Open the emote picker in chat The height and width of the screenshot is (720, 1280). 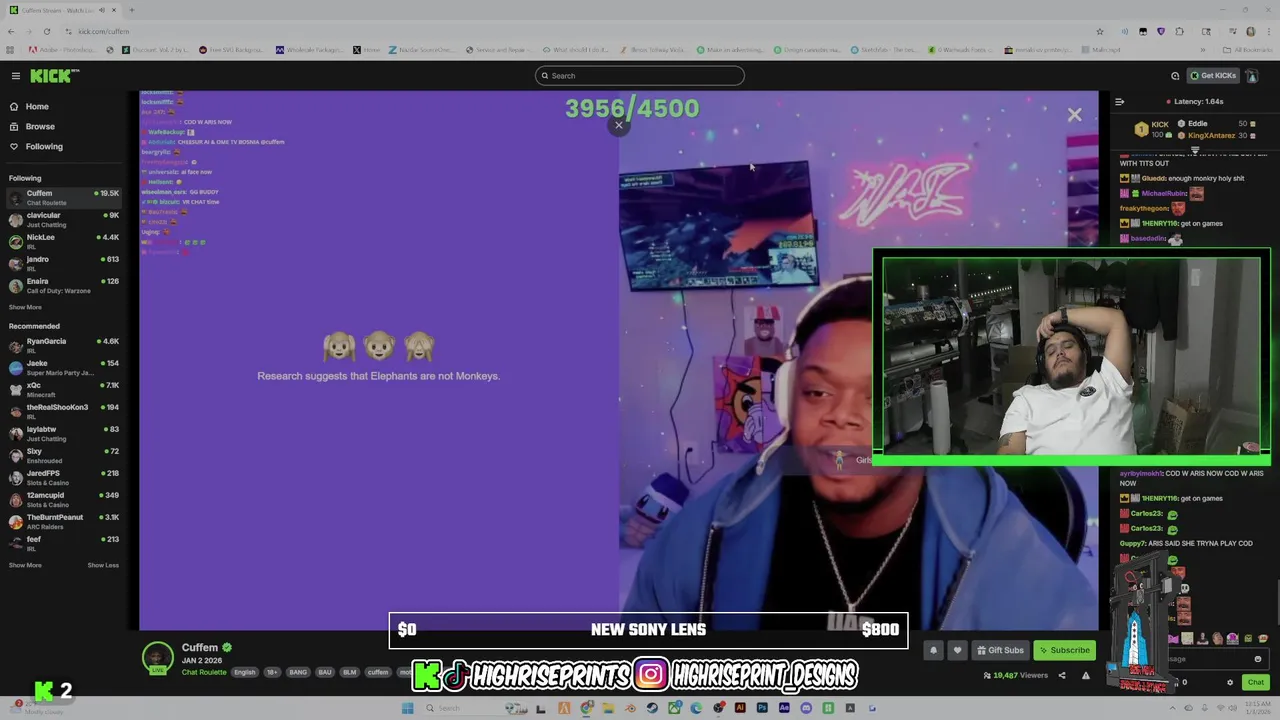pyautogui.click(x=1258, y=659)
